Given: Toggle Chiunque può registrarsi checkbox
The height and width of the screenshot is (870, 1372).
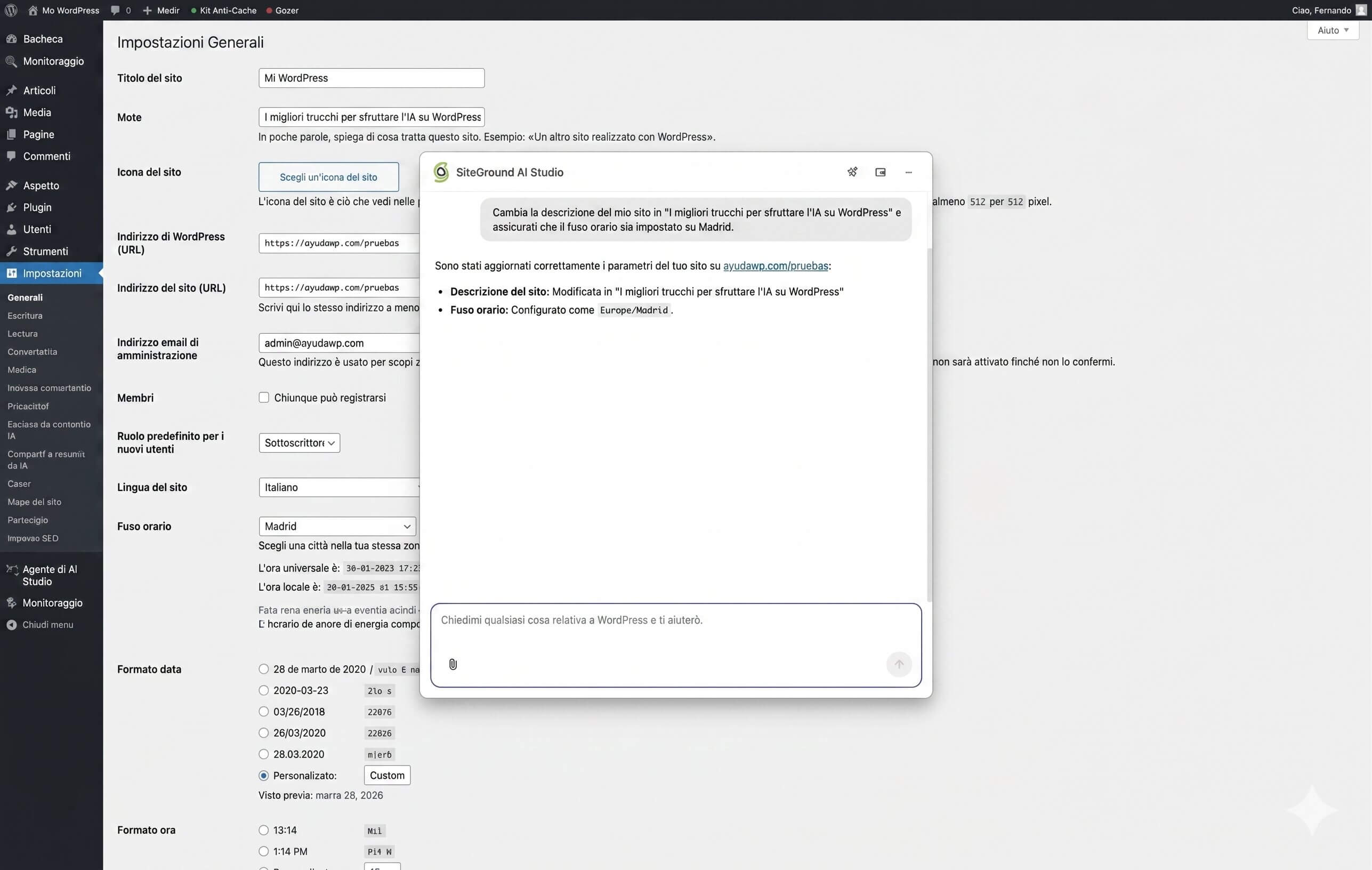Looking at the screenshot, I should pos(263,397).
